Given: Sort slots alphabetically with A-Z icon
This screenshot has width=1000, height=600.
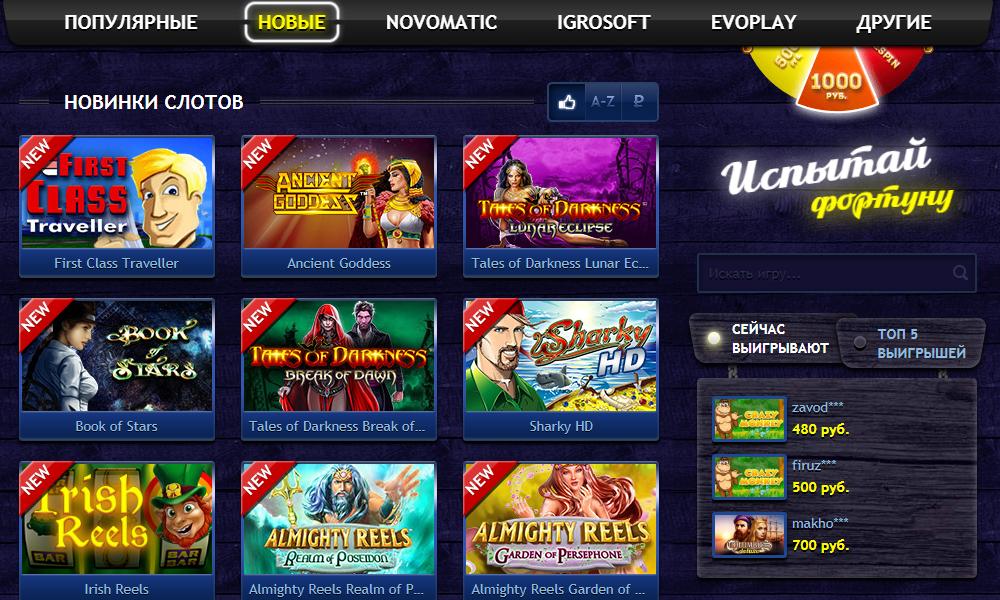Looking at the screenshot, I should pyautogui.click(x=603, y=102).
